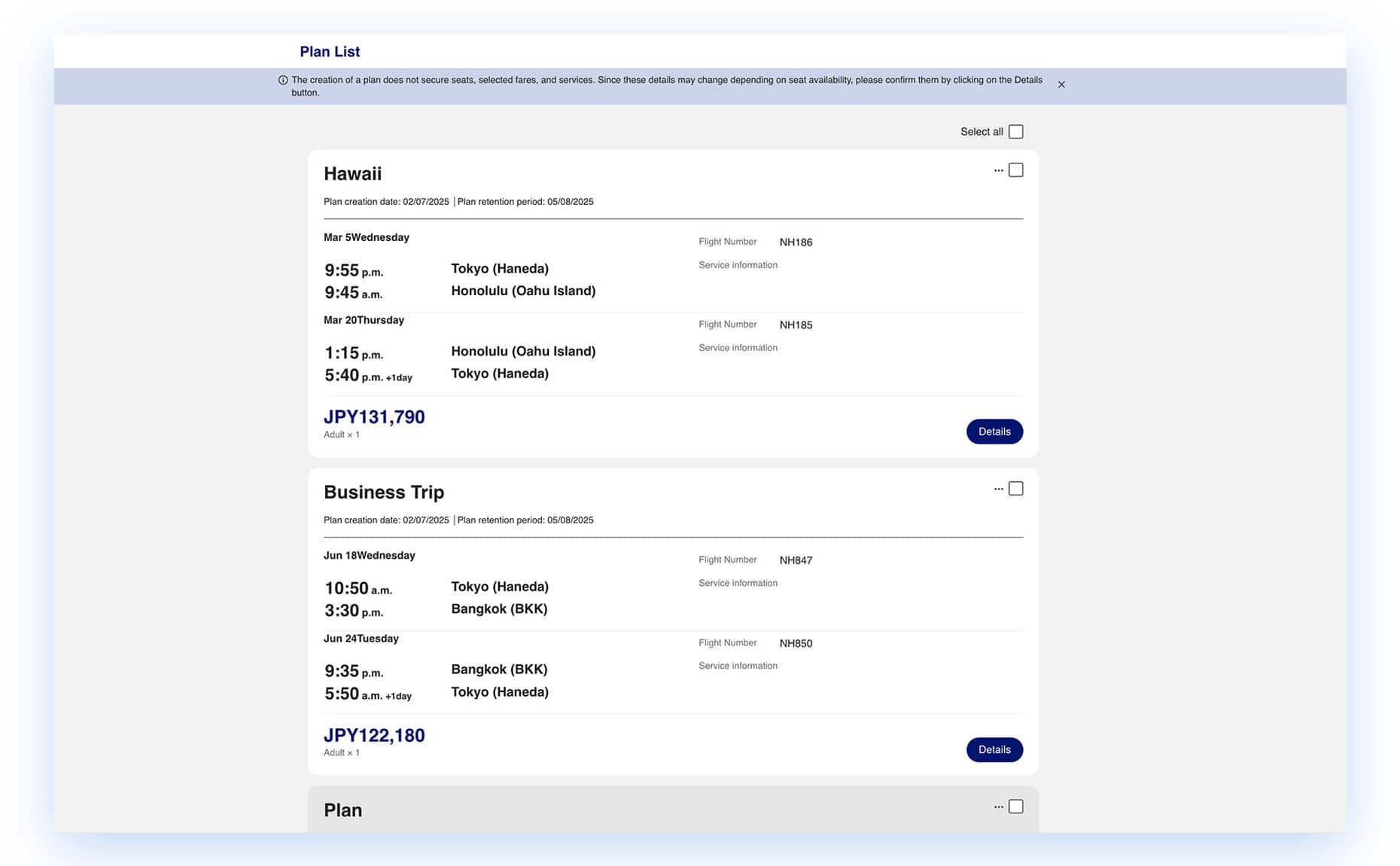Screen dimensions: 1400x866
Task: Mark the checkbox on the Plan card
Action: pyautogui.click(x=1015, y=807)
